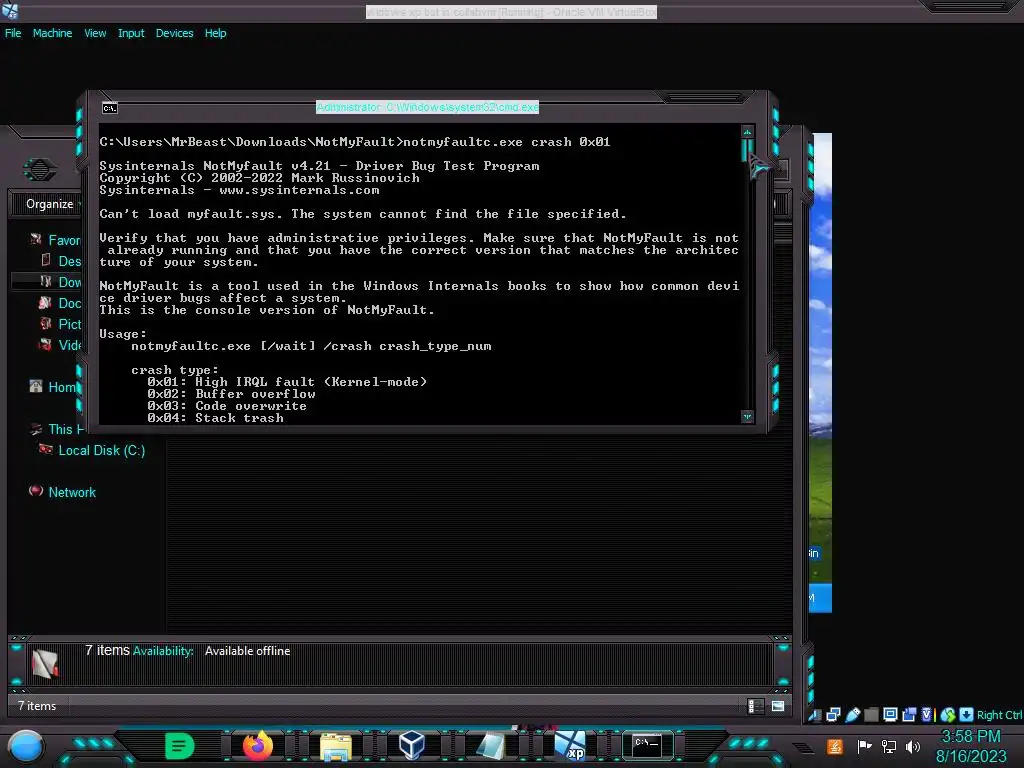The image size is (1024, 768).
Task: Click the 'Available offline' text
Action: [x=248, y=651]
